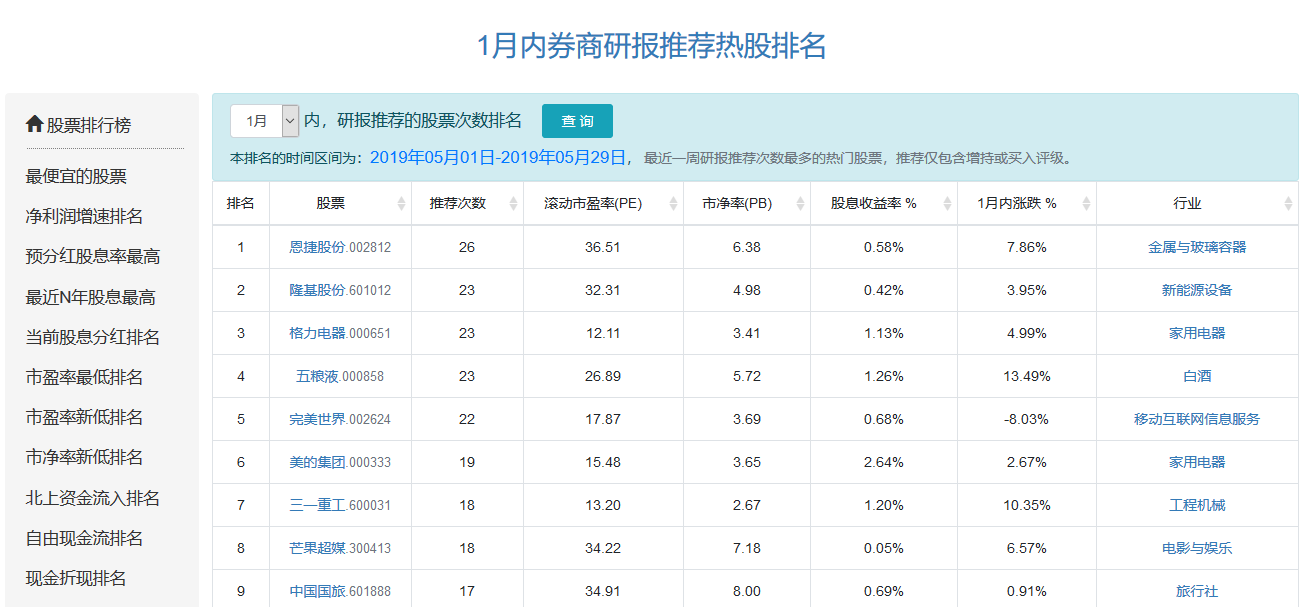This screenshot has width=1306, height=607.
Task: Click 推荐次数 value 26 for 恩捷股份
Action: [467, 247]
